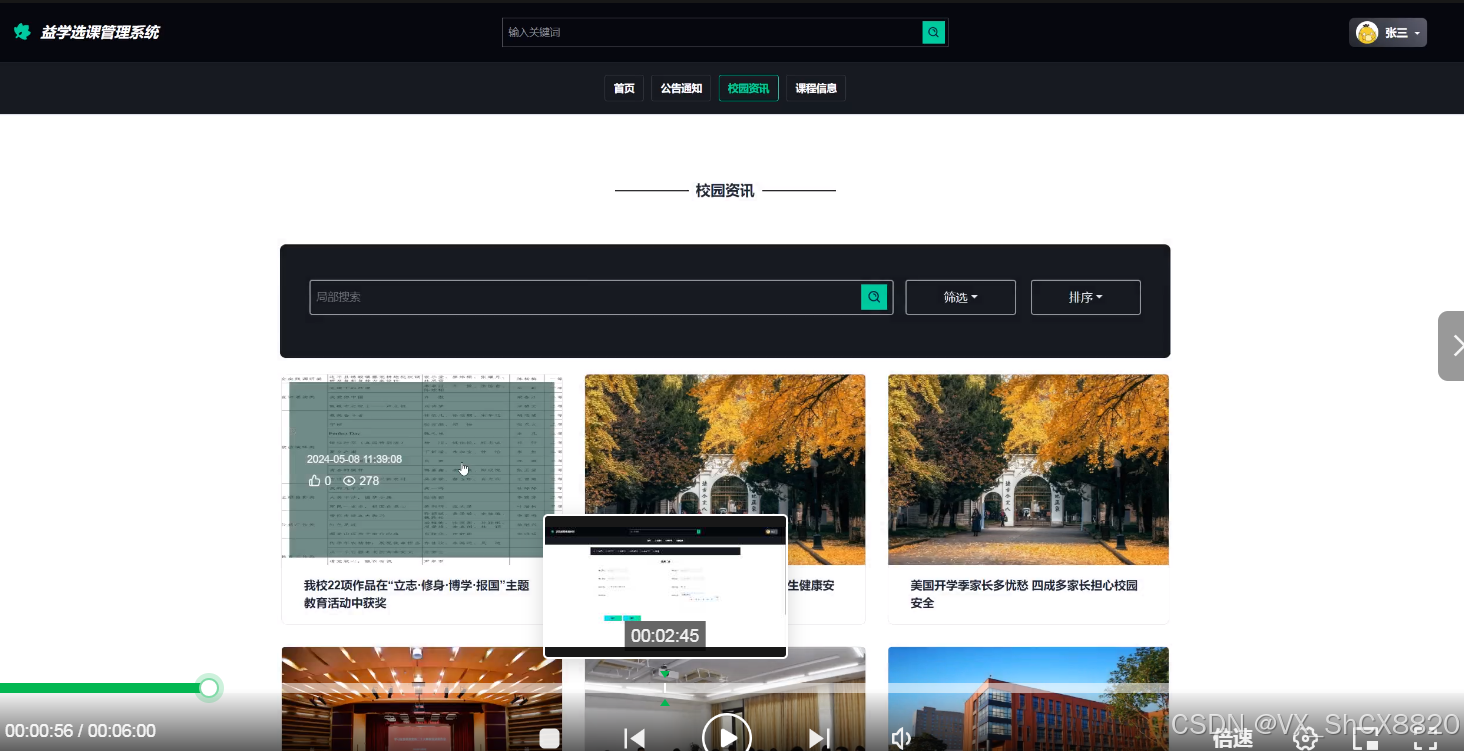Open the red brick building news thumbnail
Viewport: 1464px width, 751px height.
[x=1028, y=698]
